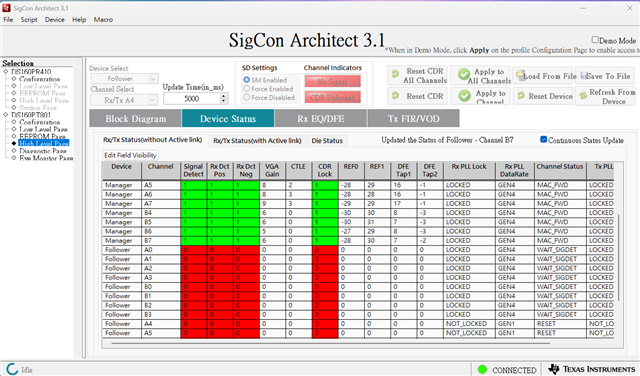Click the Save To File disk icon
The height and width of the screenshot is (376, 640).
(x=584, y=76)
